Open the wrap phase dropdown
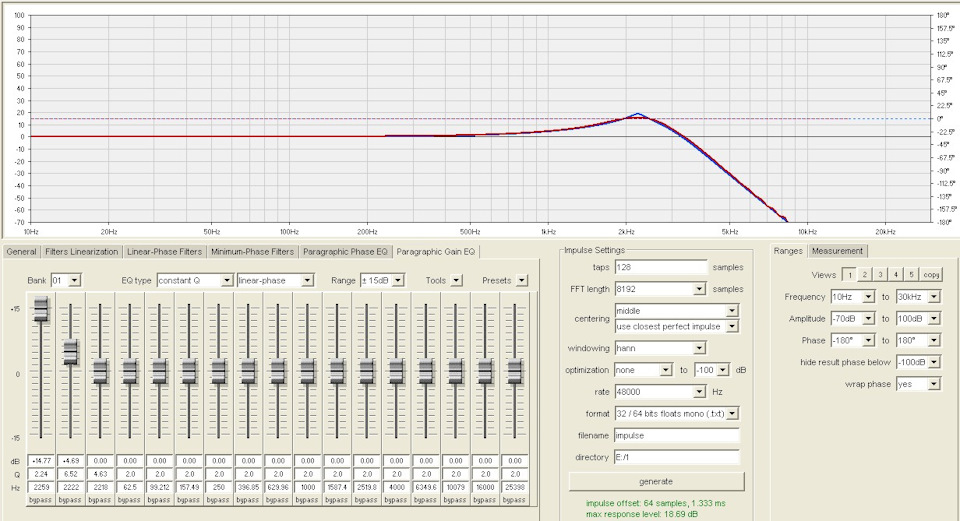 [x=933, y=384]
